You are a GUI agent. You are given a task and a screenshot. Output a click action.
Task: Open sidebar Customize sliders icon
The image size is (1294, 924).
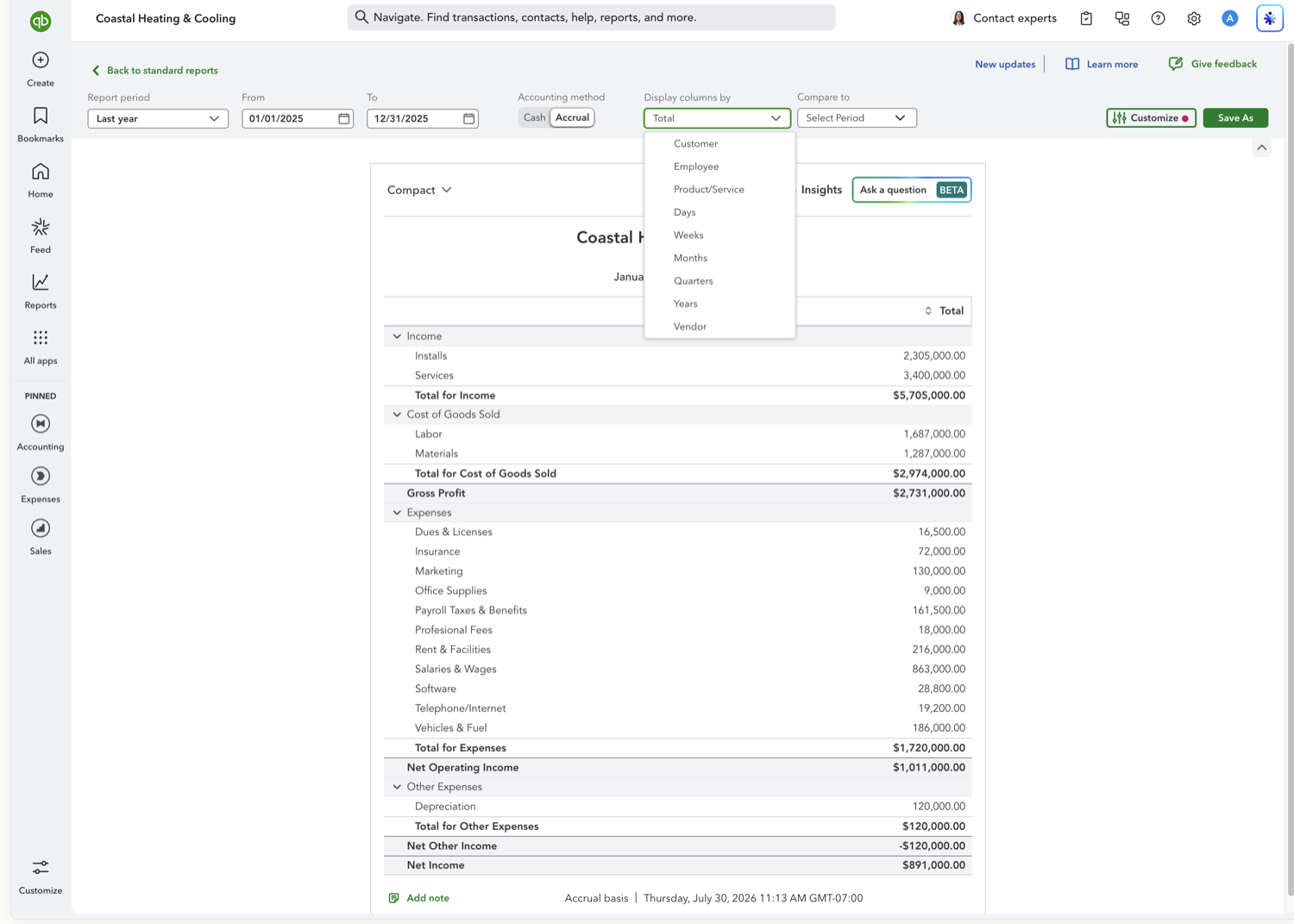pyautogui.click(x=41, y=867)
